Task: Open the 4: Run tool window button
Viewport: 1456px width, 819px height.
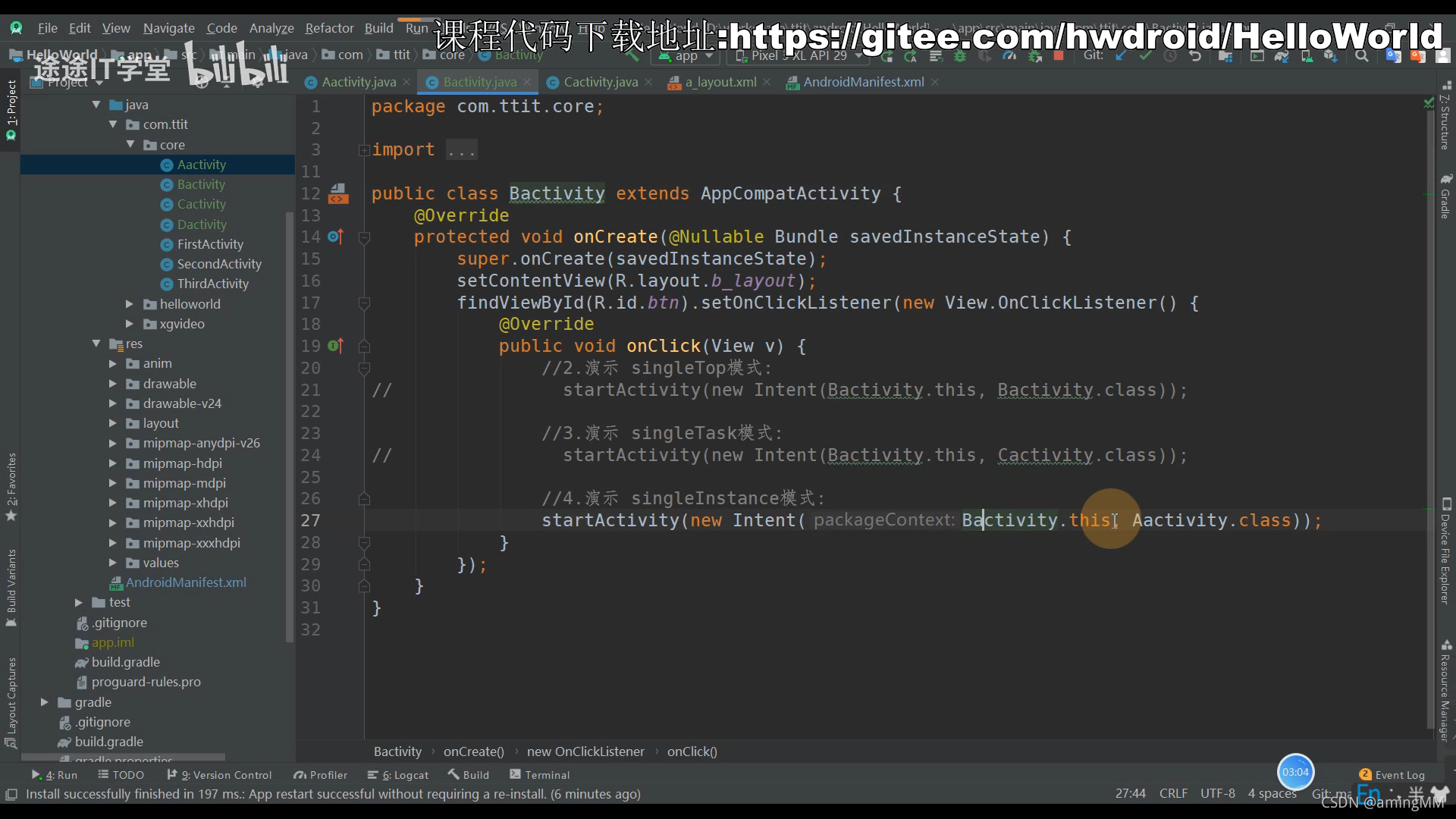Action: (x=55, y=774)
